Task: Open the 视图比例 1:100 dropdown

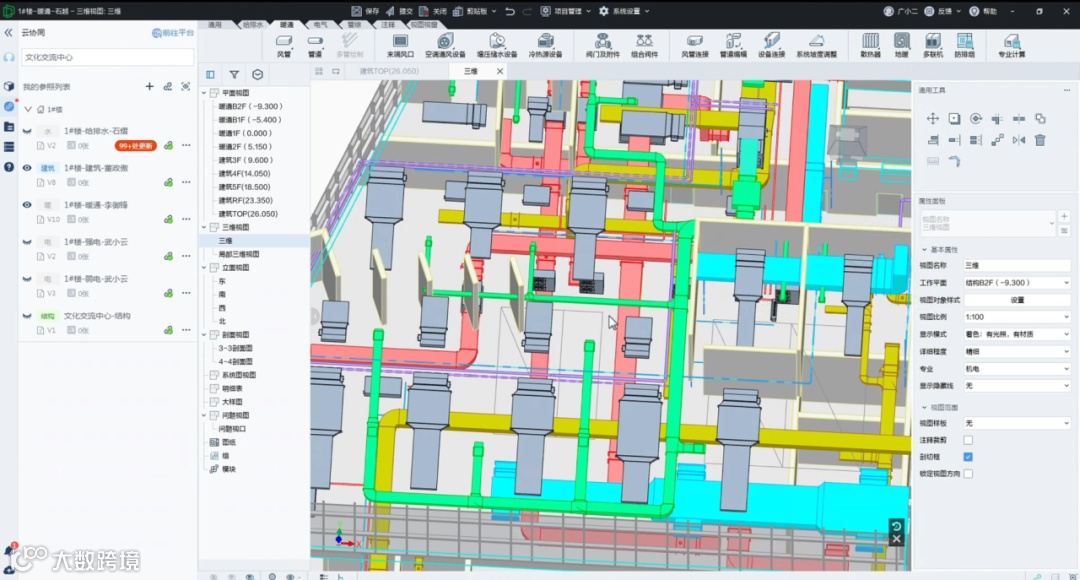Action: 1016,317
